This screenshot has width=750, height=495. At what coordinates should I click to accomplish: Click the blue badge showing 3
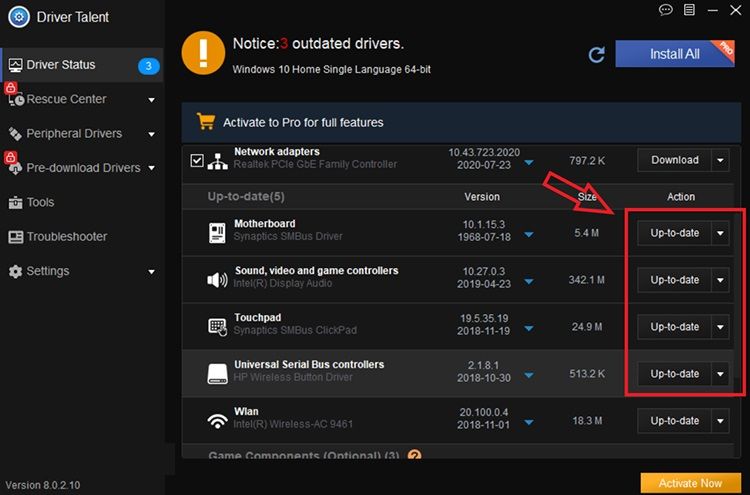pyautogui.click(x=148, y=66)
